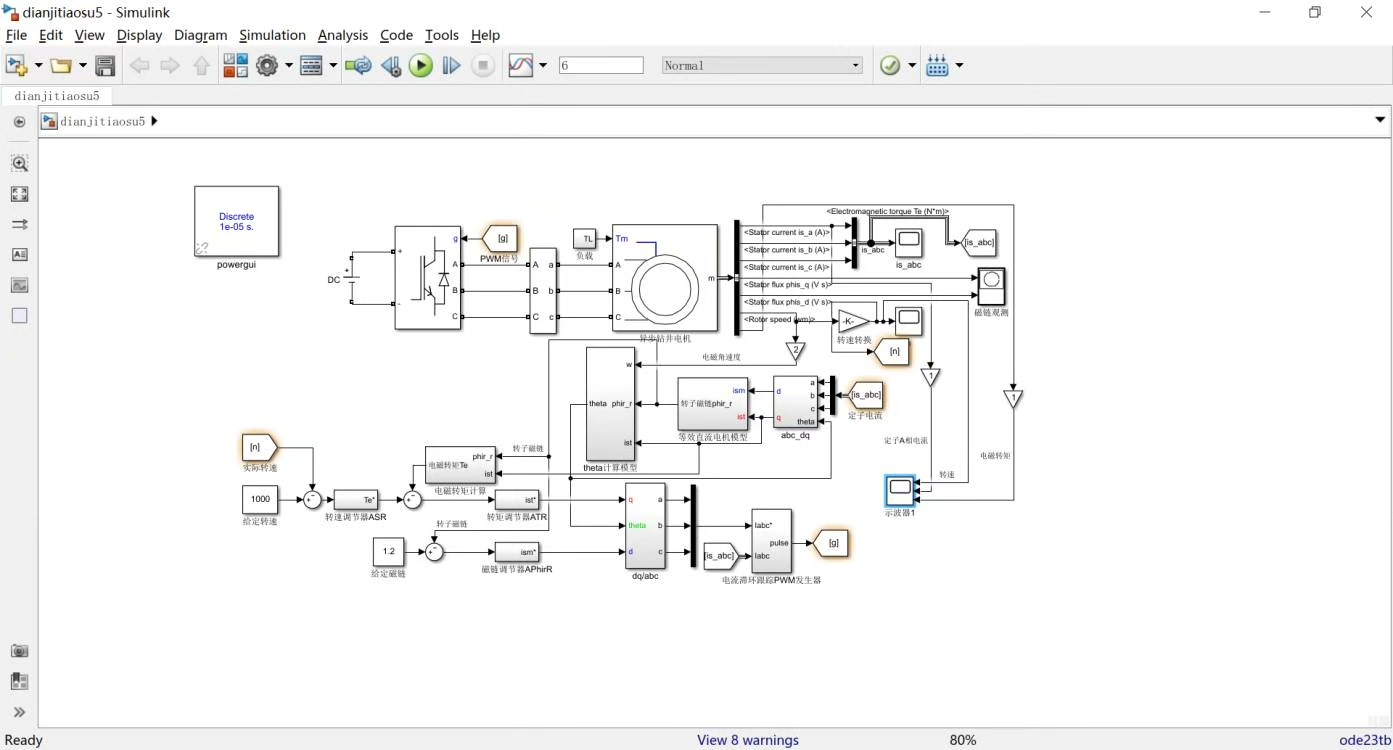Expand the Open folder dropdown arrow

click(83, 65)
